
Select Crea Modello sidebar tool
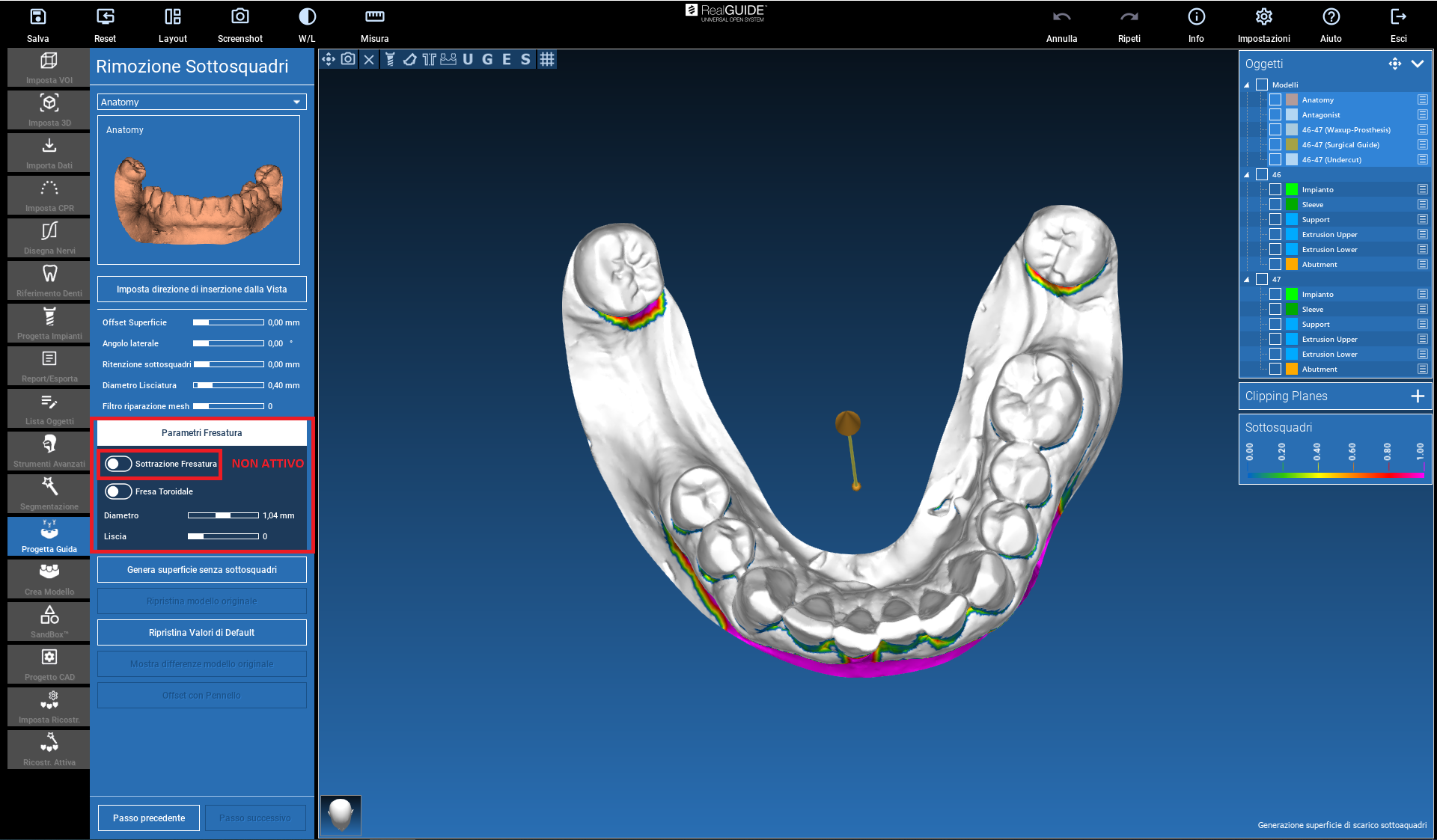[x=49, y=579]
